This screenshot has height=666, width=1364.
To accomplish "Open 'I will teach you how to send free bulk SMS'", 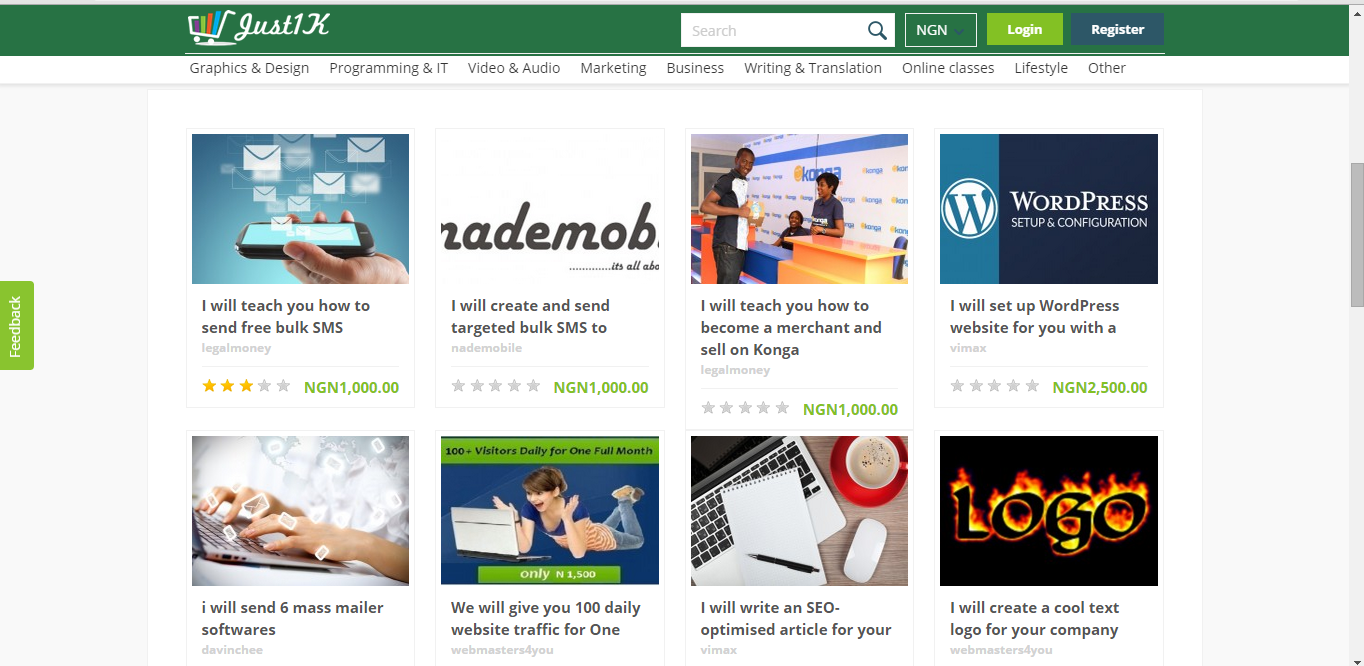I will tap(286, 316).
